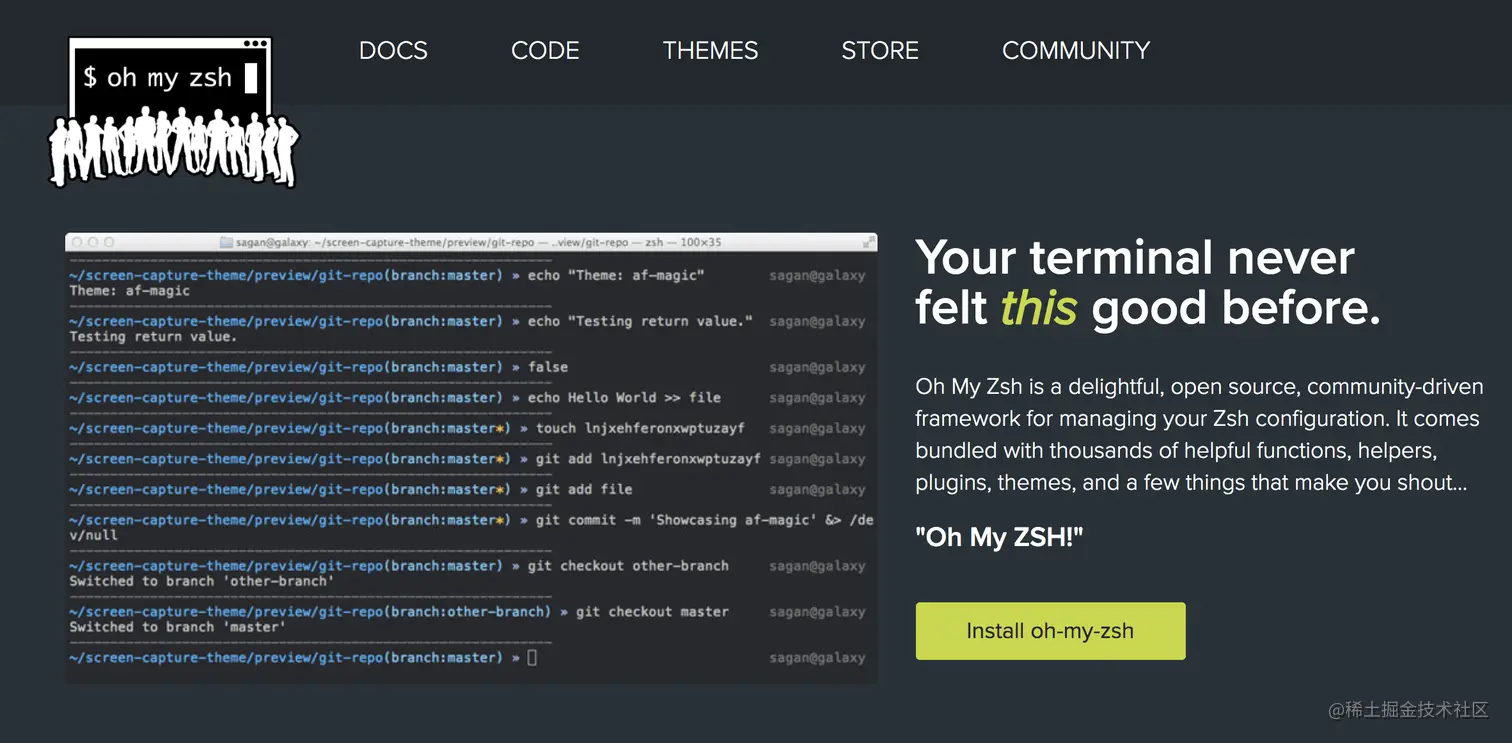Viewport: 1512px width, 743px height.
Task: Open the DOCS menu item
Action: click(x=393, y=51)
